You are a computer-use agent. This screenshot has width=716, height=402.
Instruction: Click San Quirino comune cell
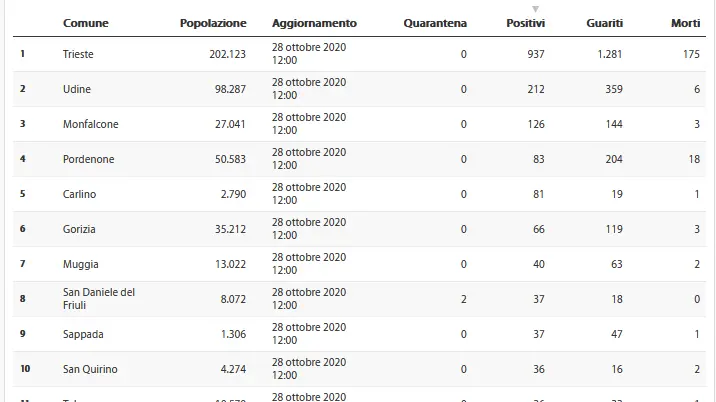(90, 369)
